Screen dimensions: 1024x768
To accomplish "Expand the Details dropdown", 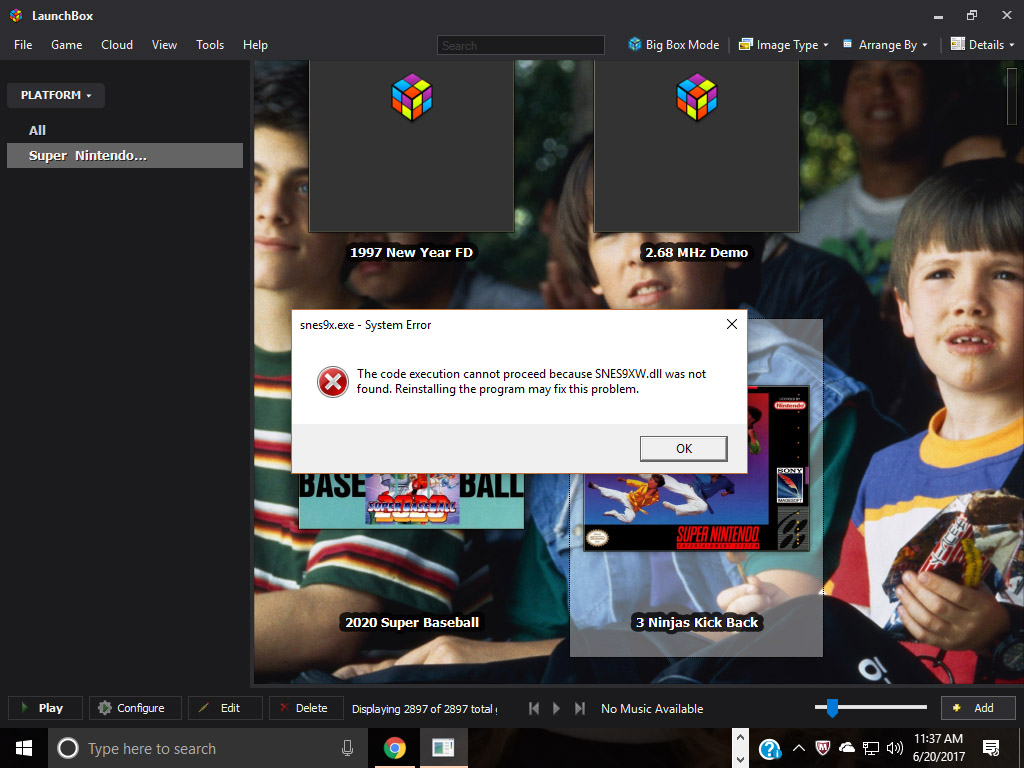I will click(x=982, y=44).
